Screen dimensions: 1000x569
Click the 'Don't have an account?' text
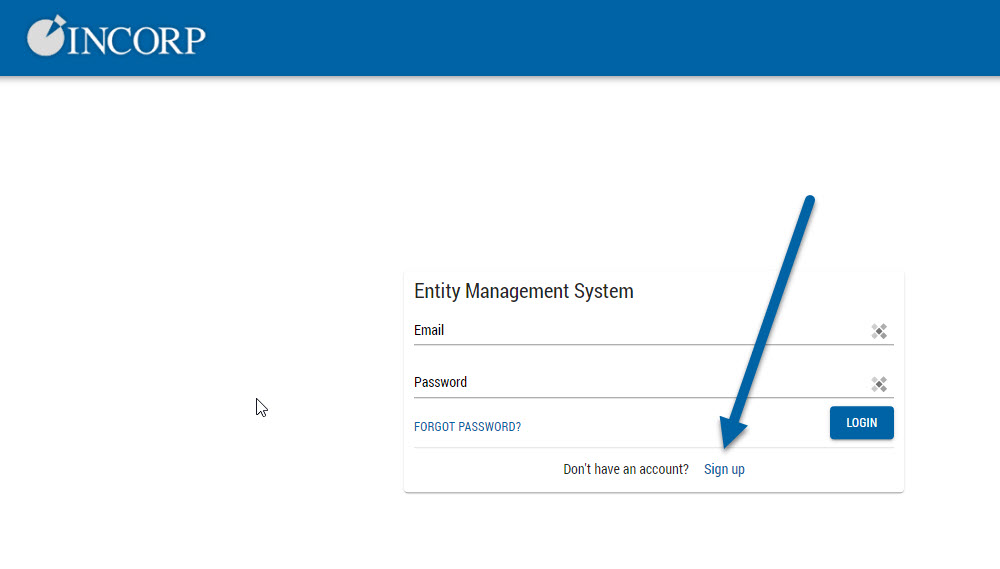pyautogui.click(x=626, y=469)
